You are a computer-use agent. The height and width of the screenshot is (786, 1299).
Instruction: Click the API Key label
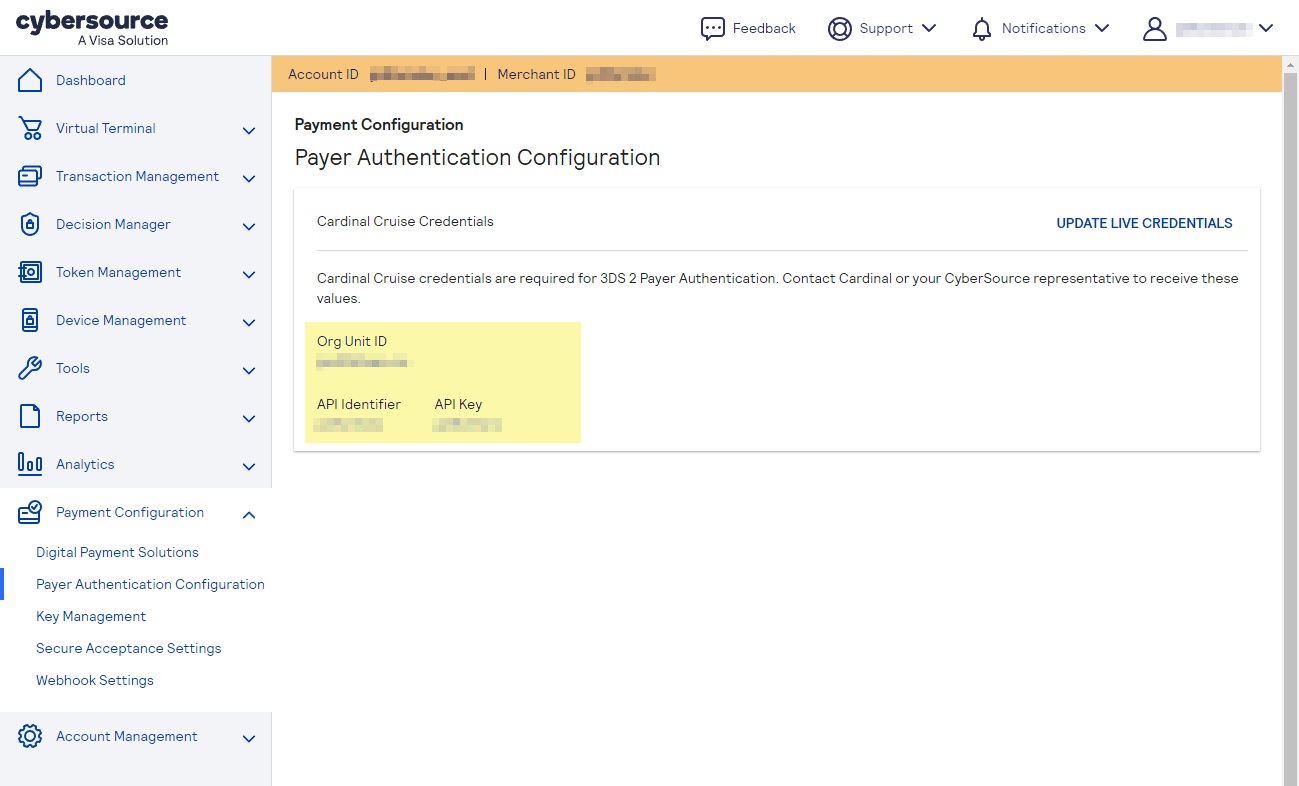(458, 404)
